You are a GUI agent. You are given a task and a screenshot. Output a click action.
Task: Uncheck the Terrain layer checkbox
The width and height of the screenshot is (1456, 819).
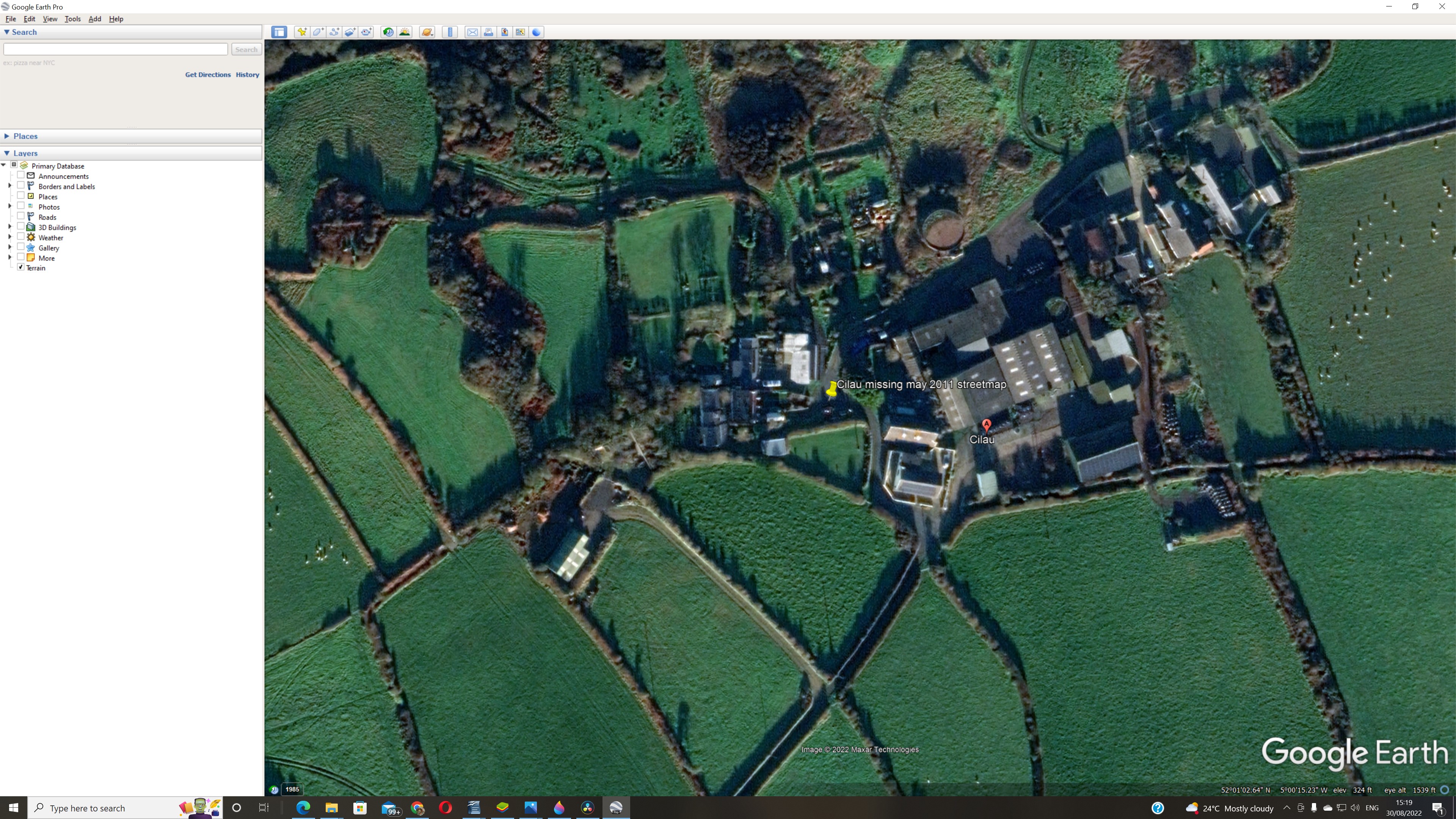click(21, 267)
